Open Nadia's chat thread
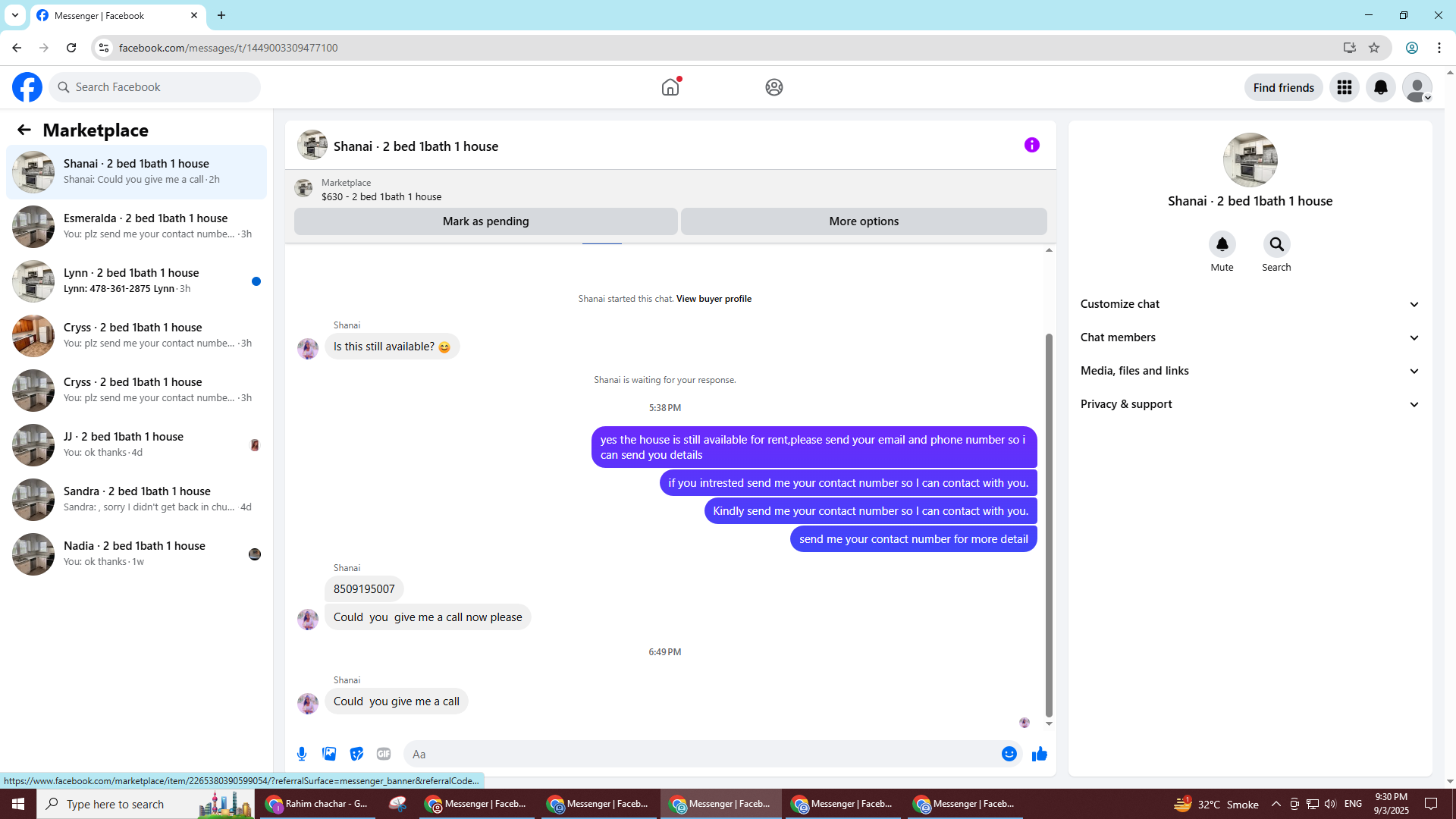The width and height of the screenshot is (1456, 819). click(136, 554)
